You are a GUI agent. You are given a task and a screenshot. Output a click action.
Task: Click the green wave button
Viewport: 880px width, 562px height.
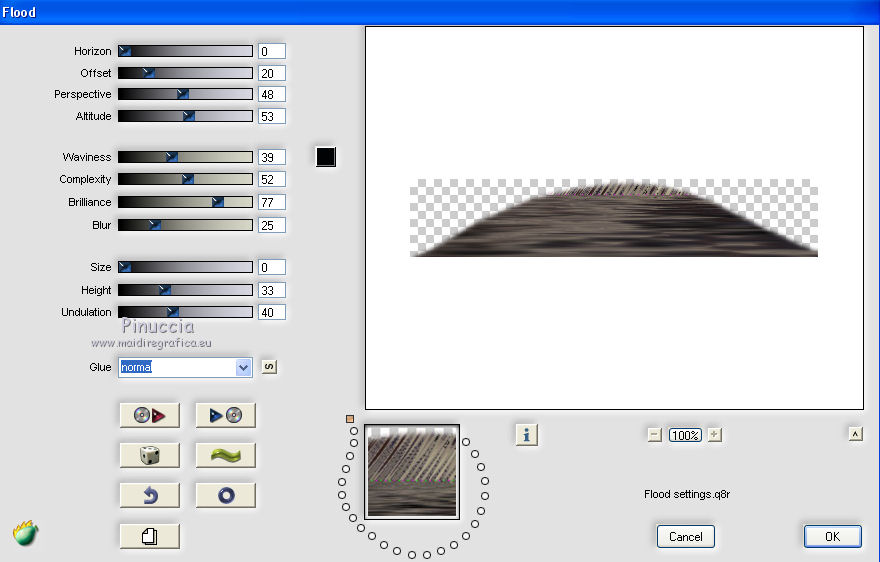(225, 455)
